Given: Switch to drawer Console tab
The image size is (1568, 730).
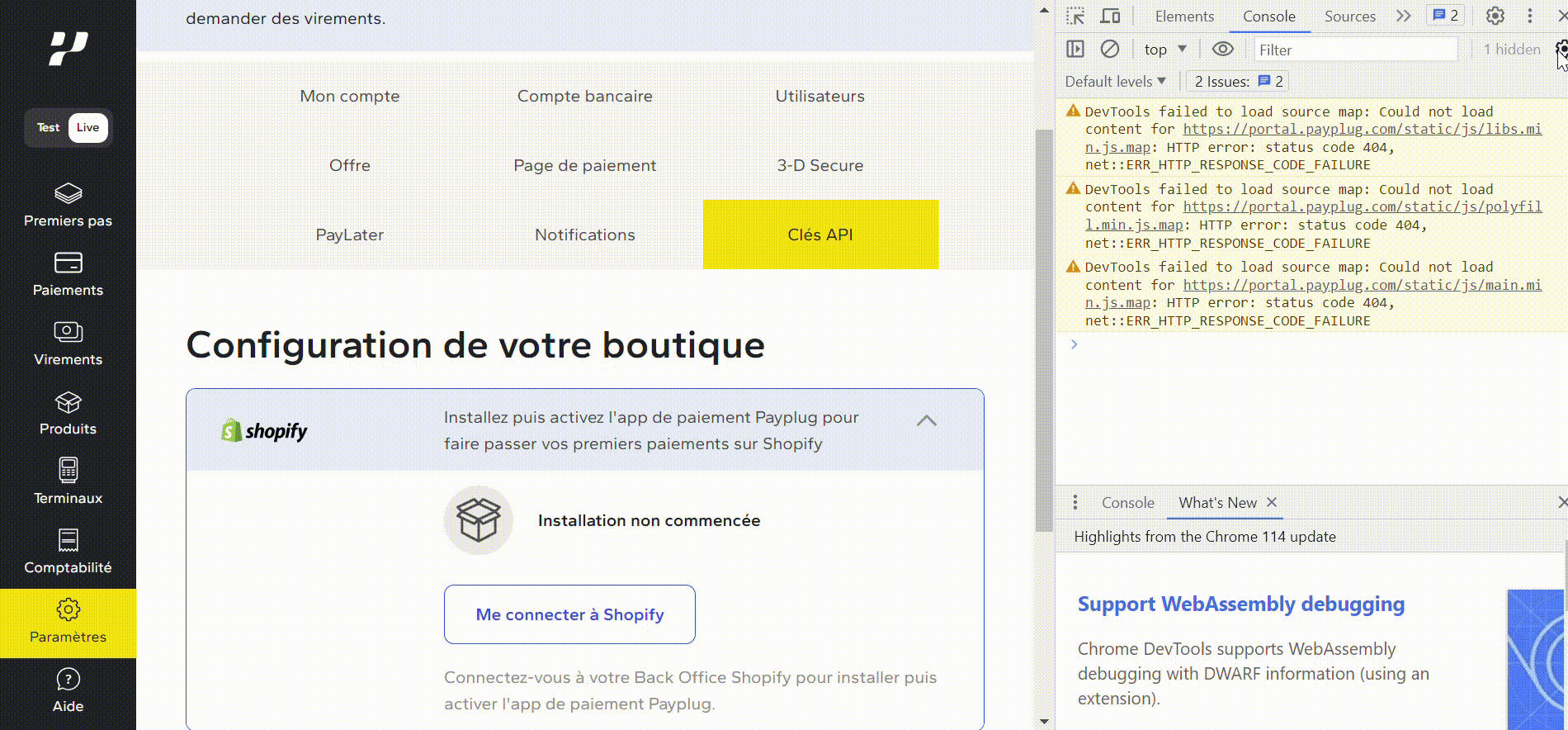Looking at the screenshot, I should point(1128,502).
